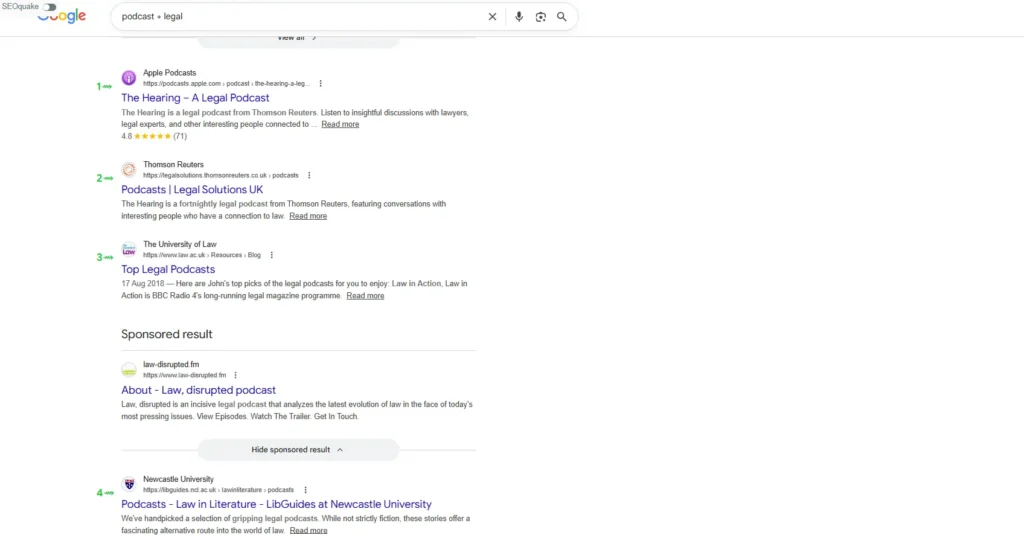Click the 4.8 star rating row

tap(154, 137)
